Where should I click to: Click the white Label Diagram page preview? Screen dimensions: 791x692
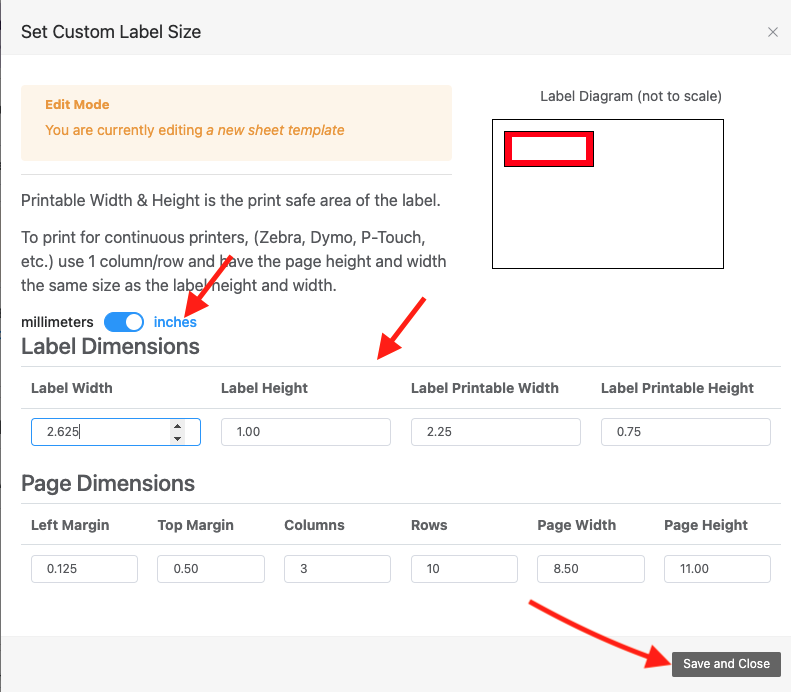pyautogui.click(x=607, y=215)
